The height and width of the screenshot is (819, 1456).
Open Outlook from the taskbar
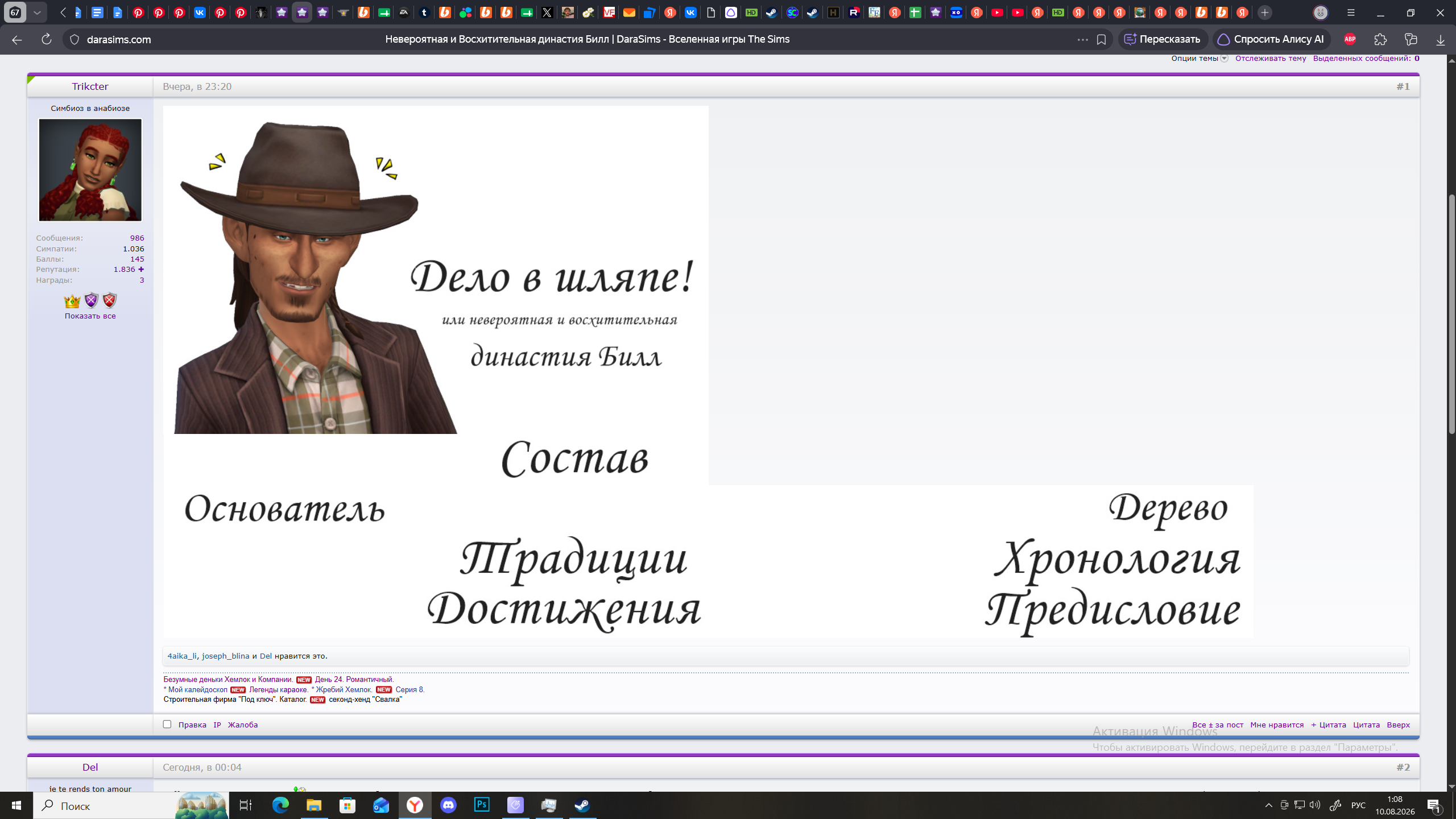381,805
